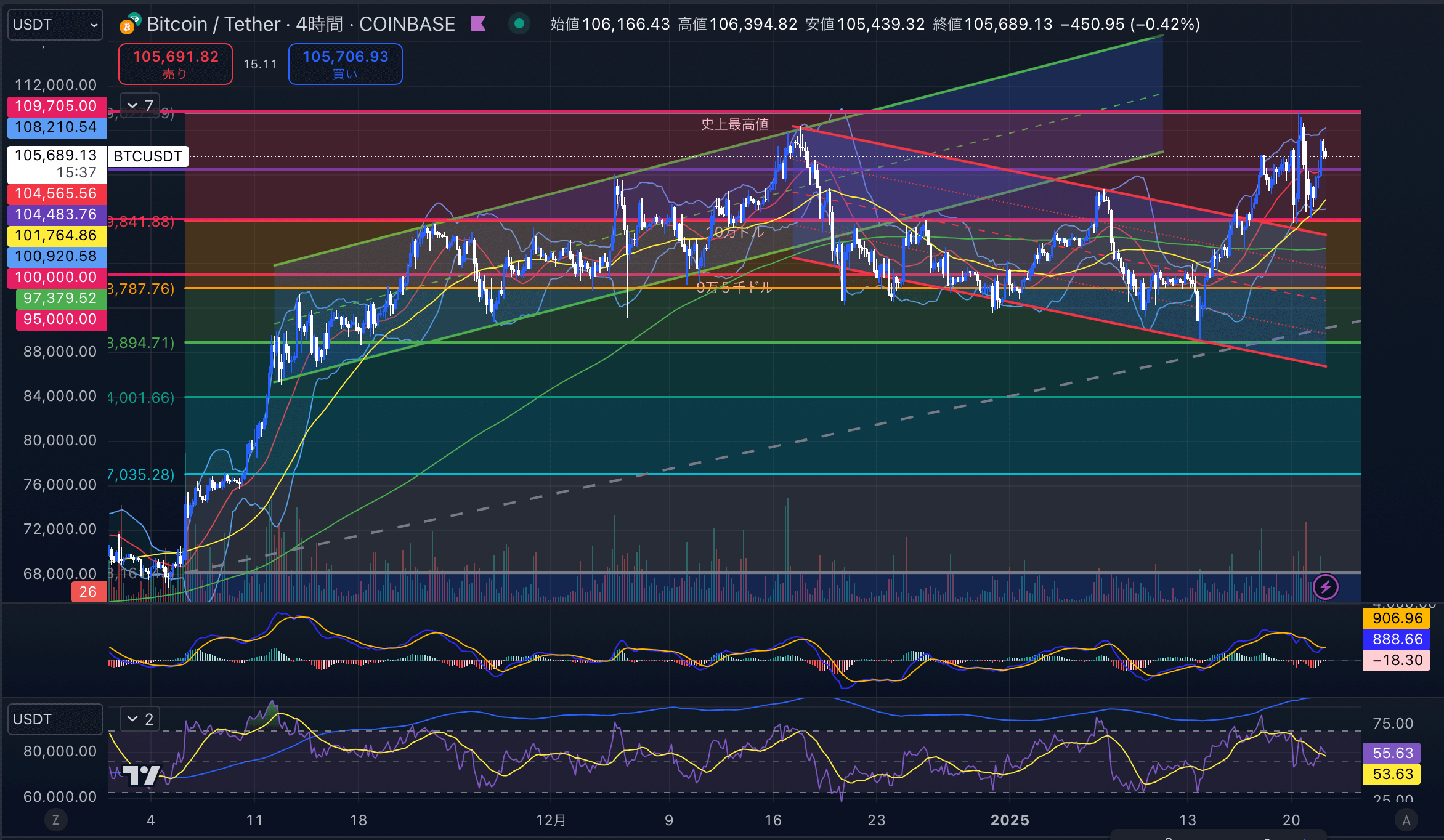Click the 15.11 spread value
The height and width of the screenshot is (840, 1444).
tap(260, 64)
